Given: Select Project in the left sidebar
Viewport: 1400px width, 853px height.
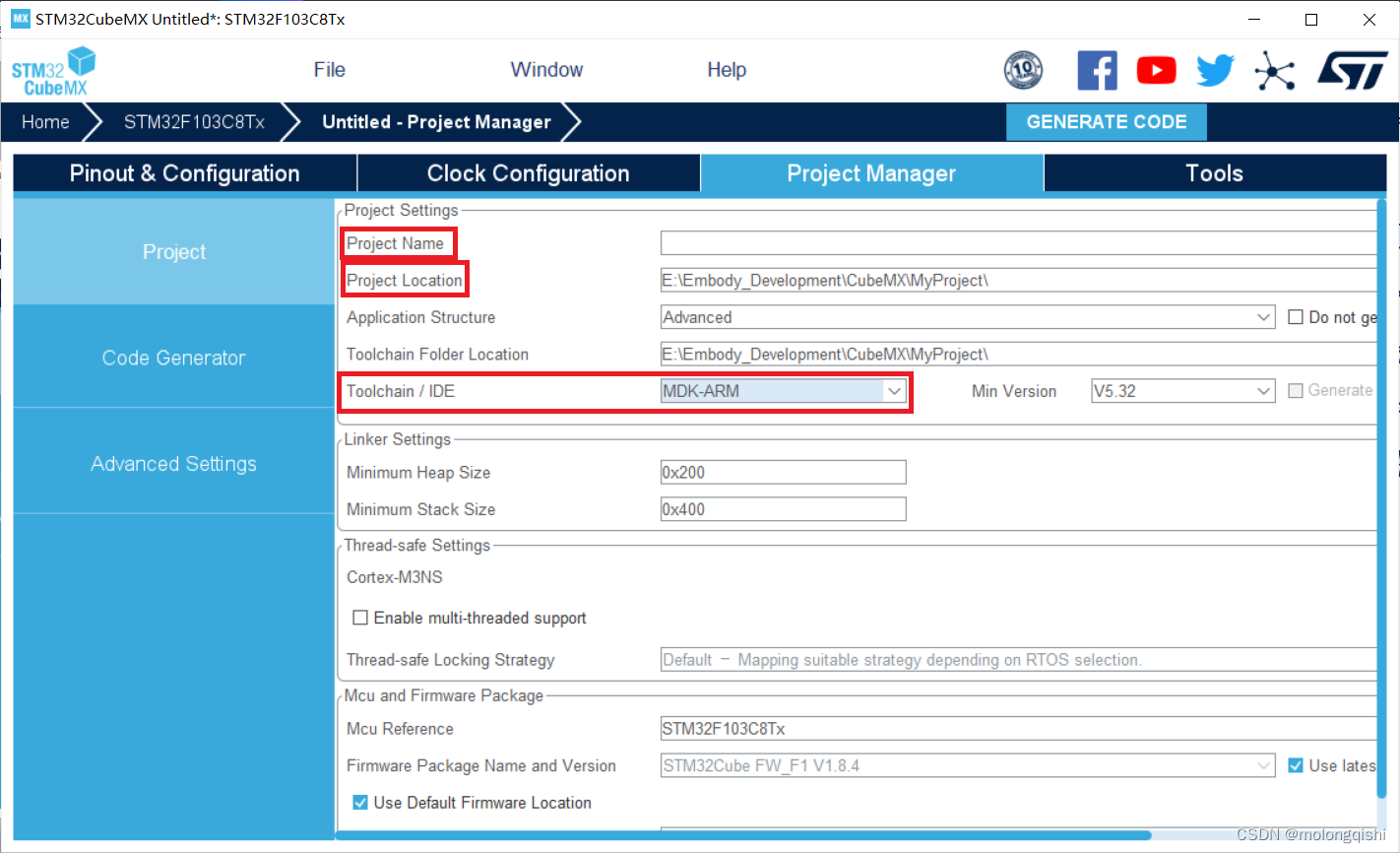Looking at the screenshot, I should [x=174, y=252].
